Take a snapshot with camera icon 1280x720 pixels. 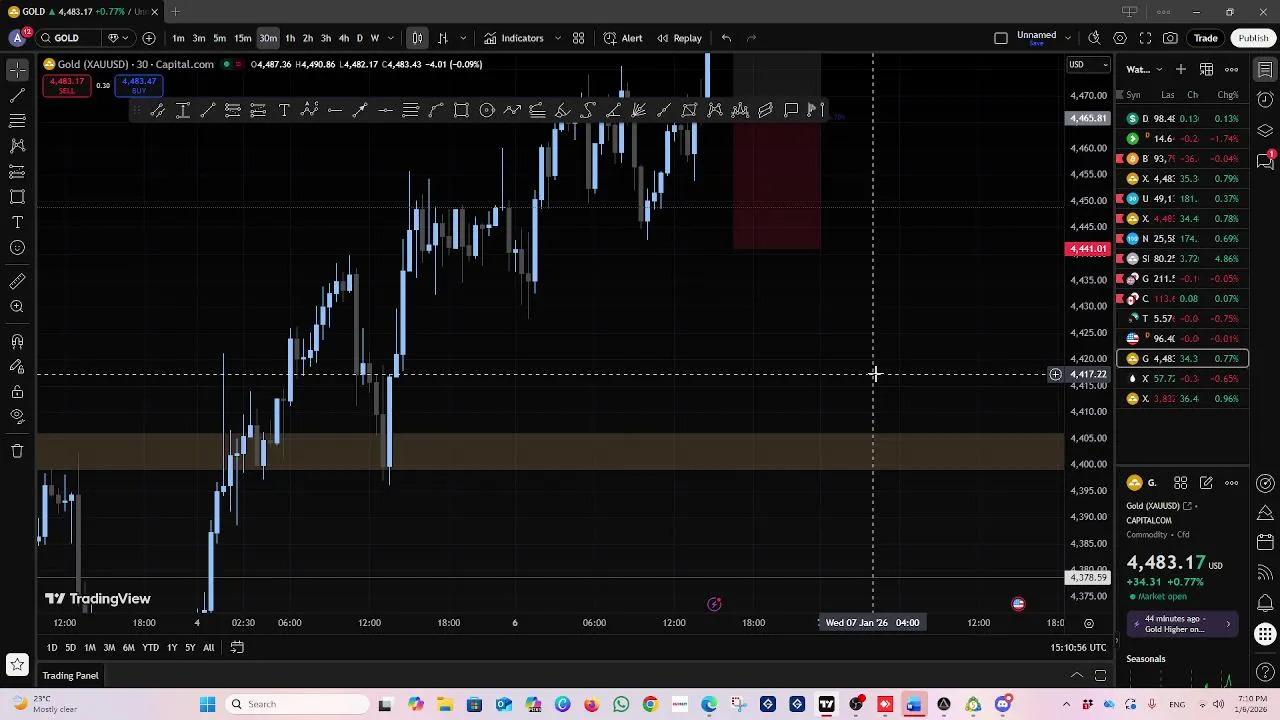click(x=1171, y=38)
